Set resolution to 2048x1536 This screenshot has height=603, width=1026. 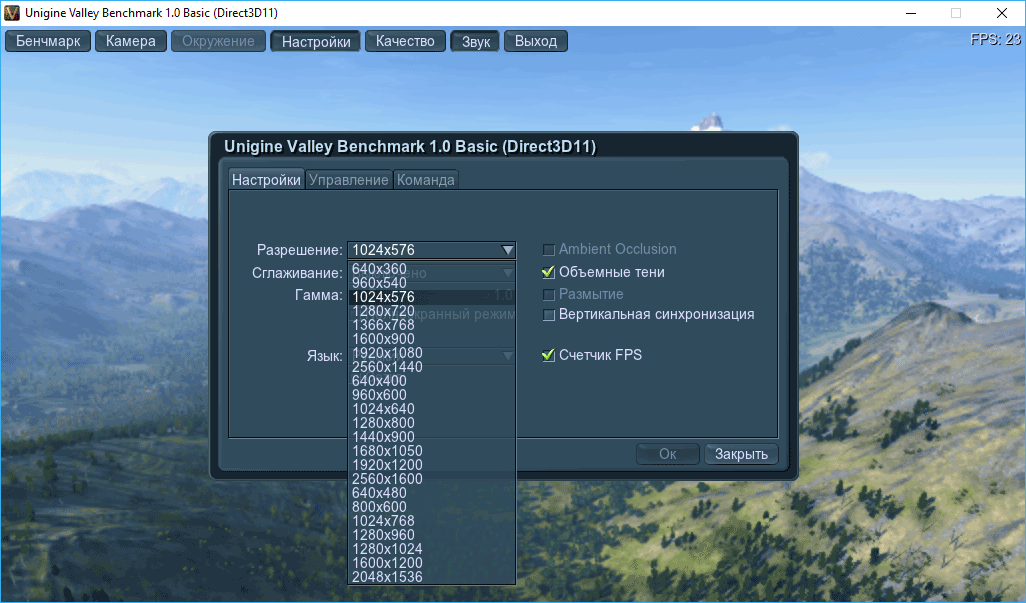(x=432, y=577)
